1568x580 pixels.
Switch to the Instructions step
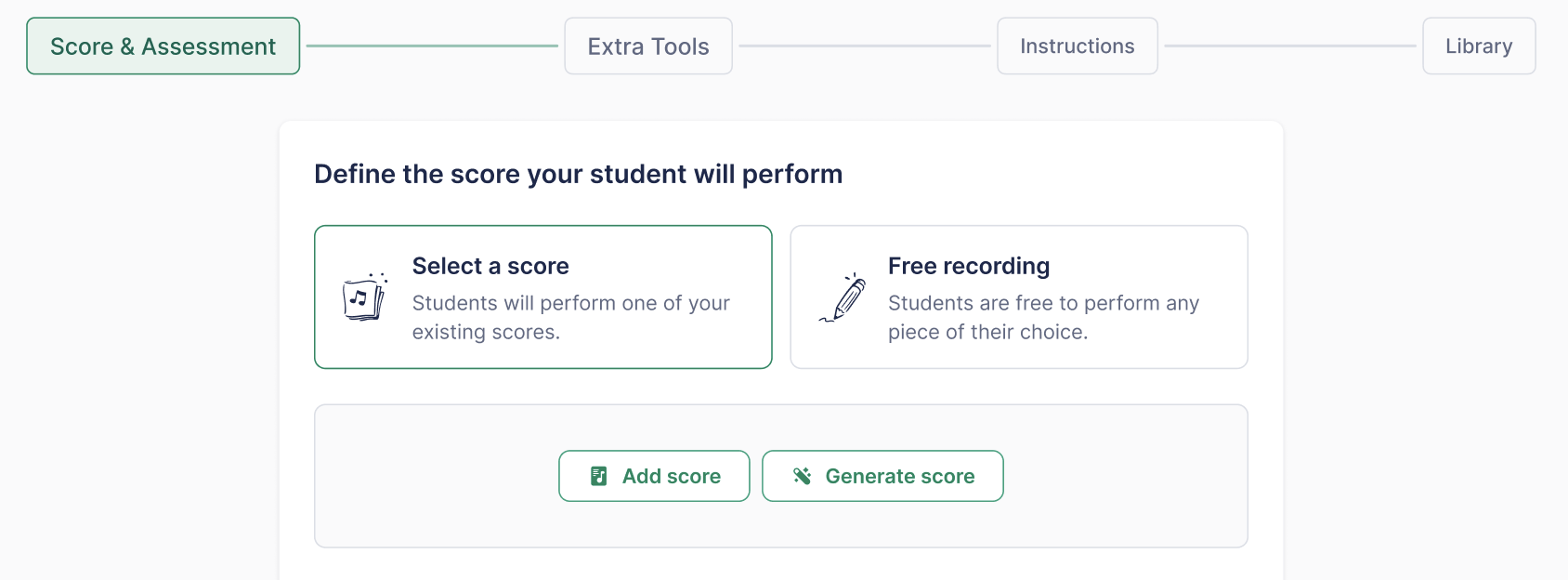(1078, 46)
